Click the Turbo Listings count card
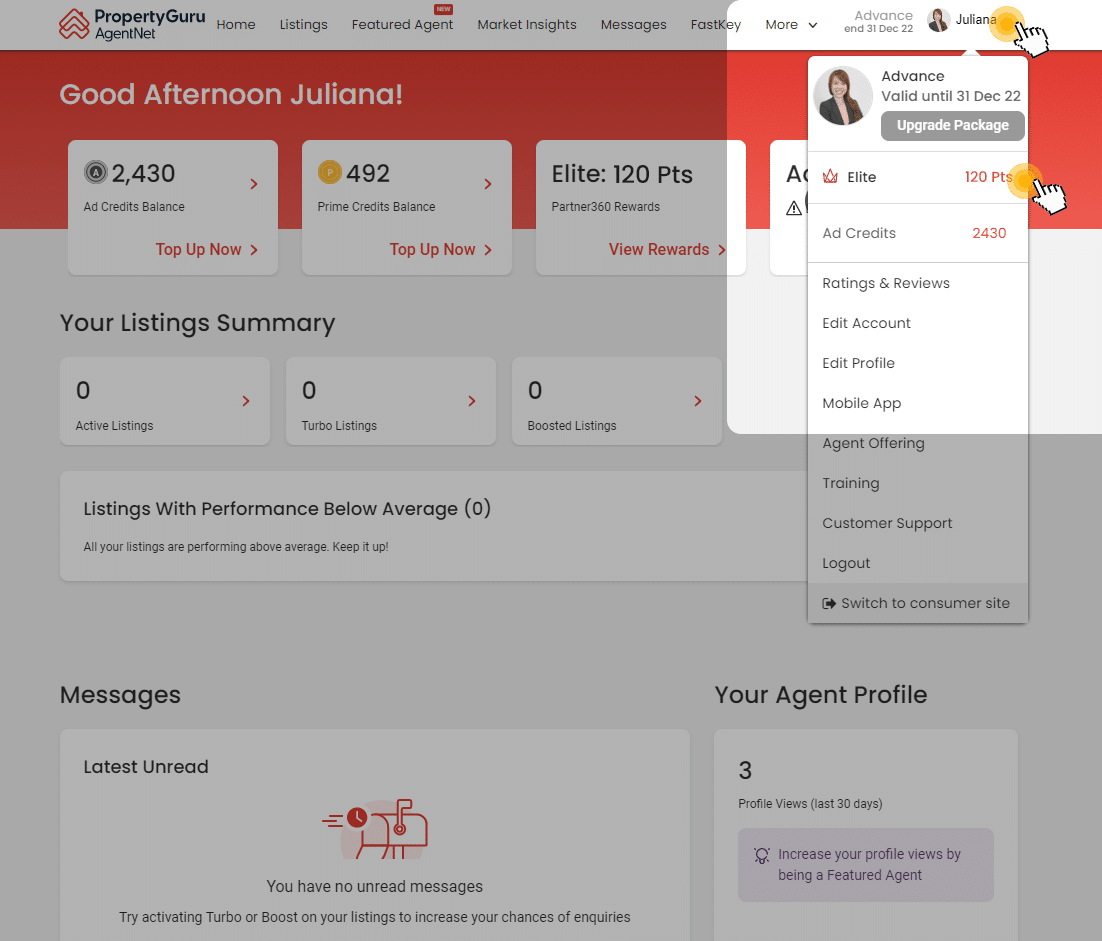The image size is (1102, 941). point(391,401)
